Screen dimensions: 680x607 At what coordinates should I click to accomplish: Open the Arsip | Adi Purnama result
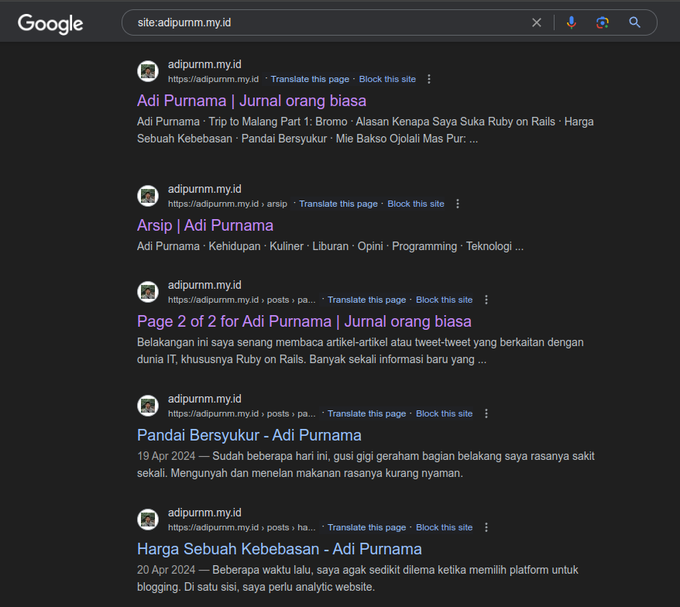[205, 225]
